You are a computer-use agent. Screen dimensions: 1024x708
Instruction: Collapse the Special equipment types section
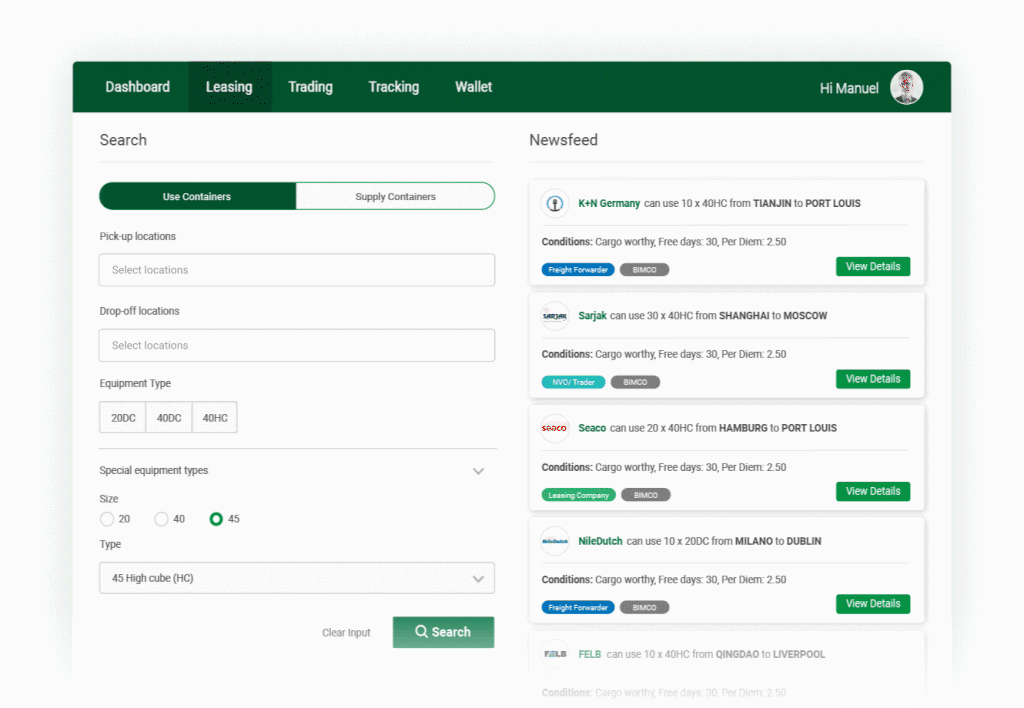[x=478, y=471]
